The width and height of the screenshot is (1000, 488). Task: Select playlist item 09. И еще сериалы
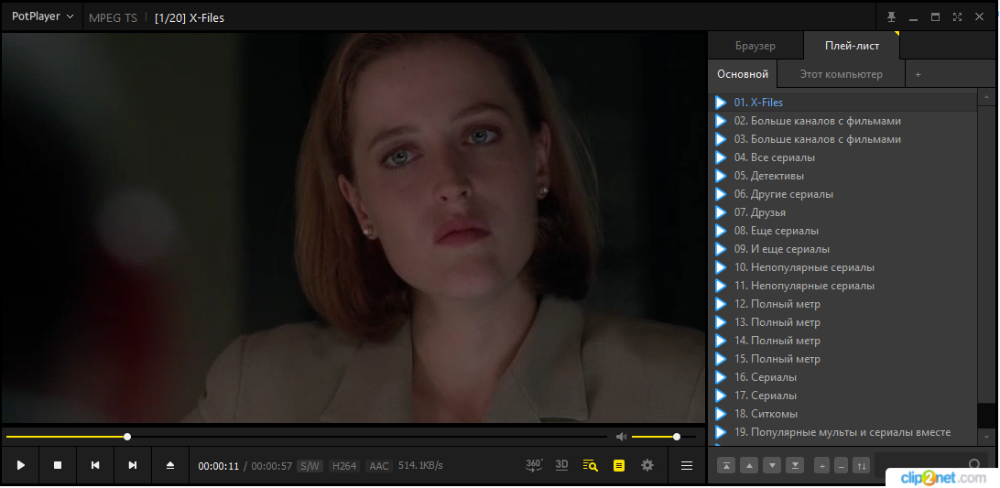tap(843, 249)
